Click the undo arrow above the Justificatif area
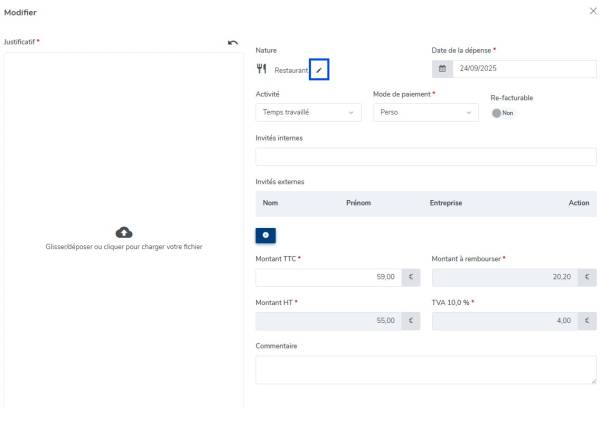600x446 pixels. point(233,42)
